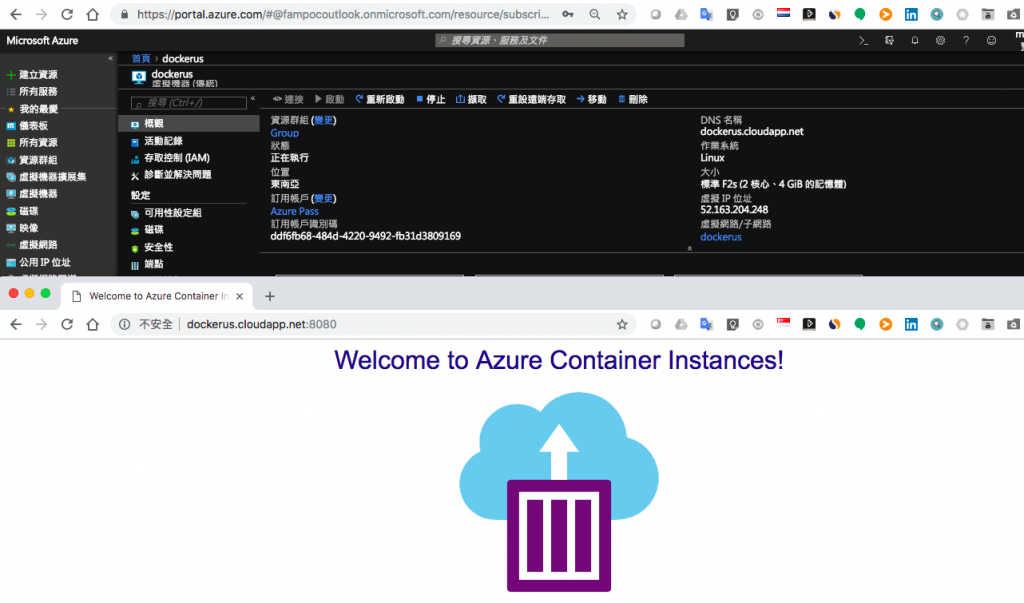Go home in Azure portal browser window
This screenshot has width=1024, height=603.
(93, 14)
